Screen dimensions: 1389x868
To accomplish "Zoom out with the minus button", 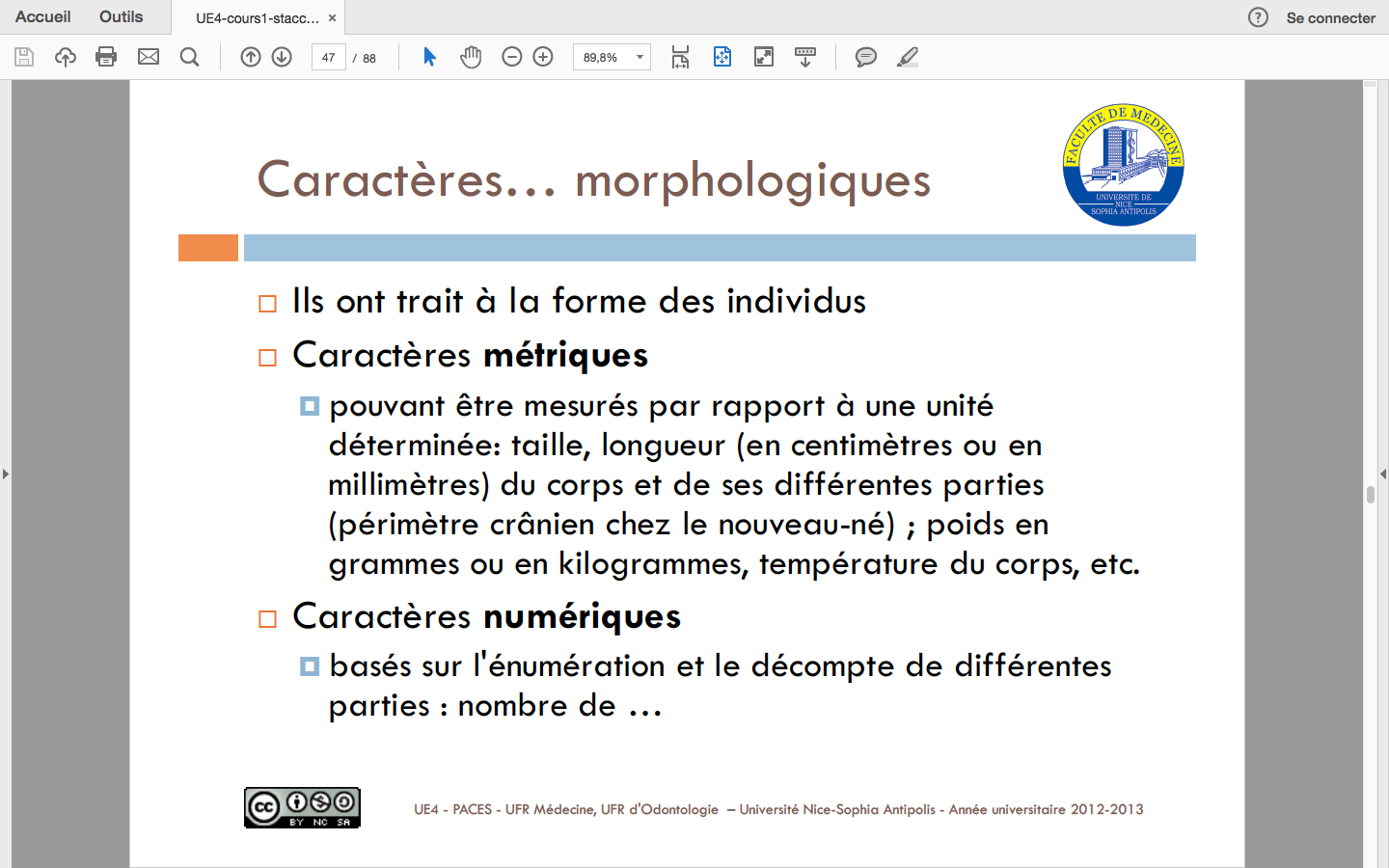I will coord(512,57).
